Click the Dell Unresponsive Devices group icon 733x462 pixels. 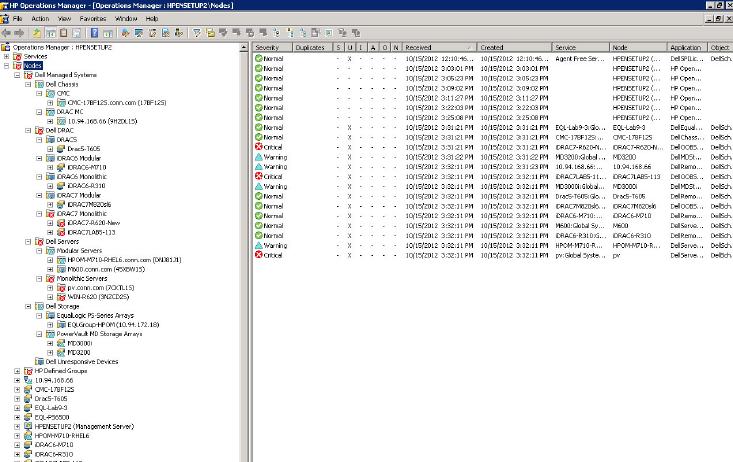pyautogui.click(x=40, y=361)
